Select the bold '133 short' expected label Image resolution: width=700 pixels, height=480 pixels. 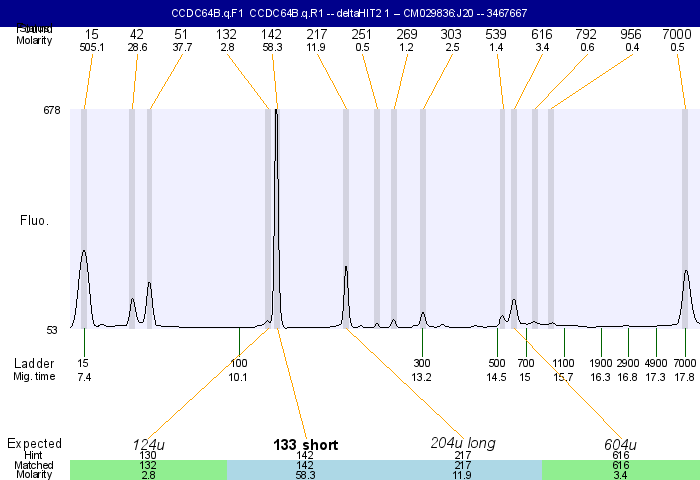(305, 445)
